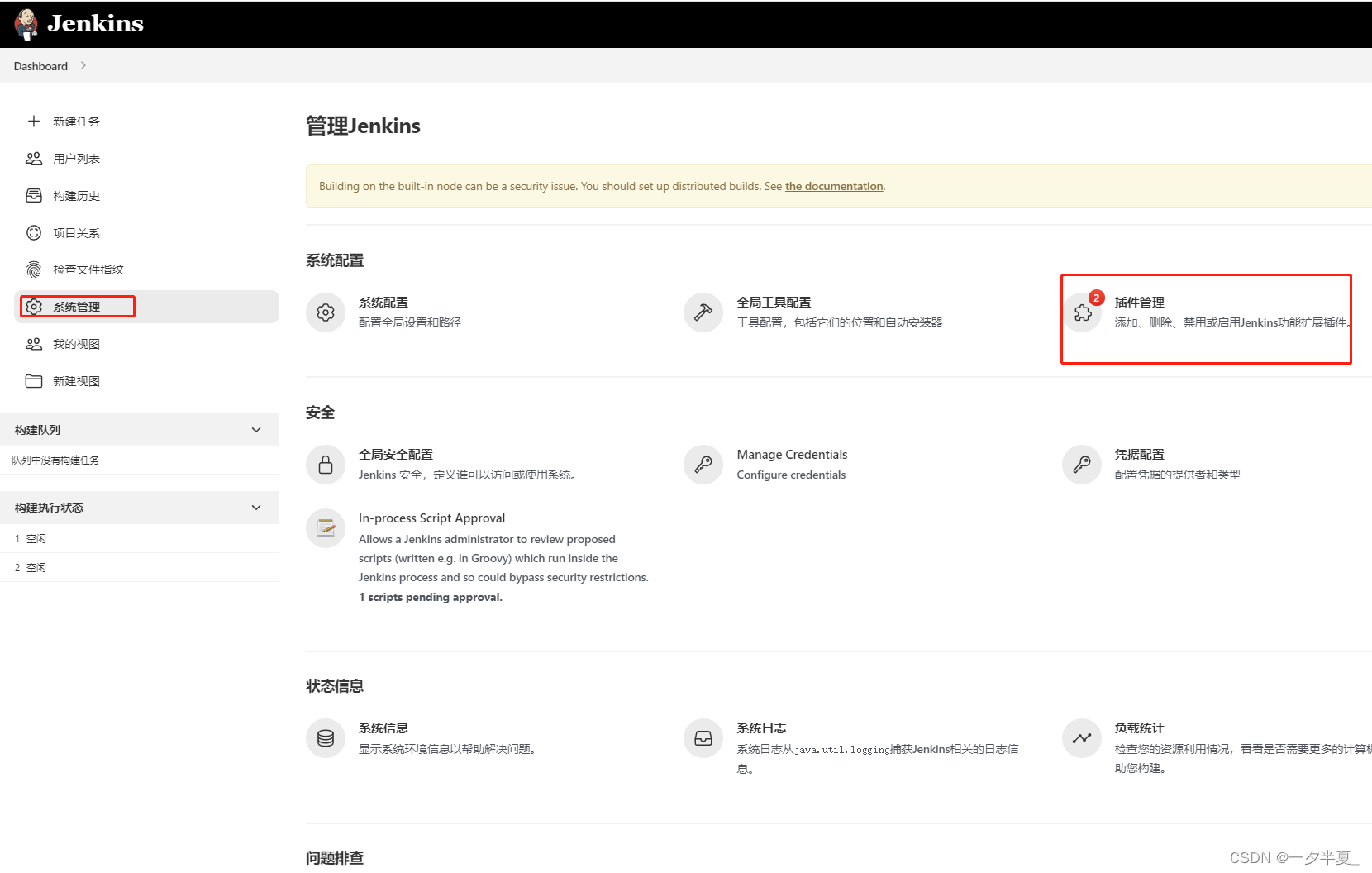Open 系统配置 settings item

(x=383, y=303)
